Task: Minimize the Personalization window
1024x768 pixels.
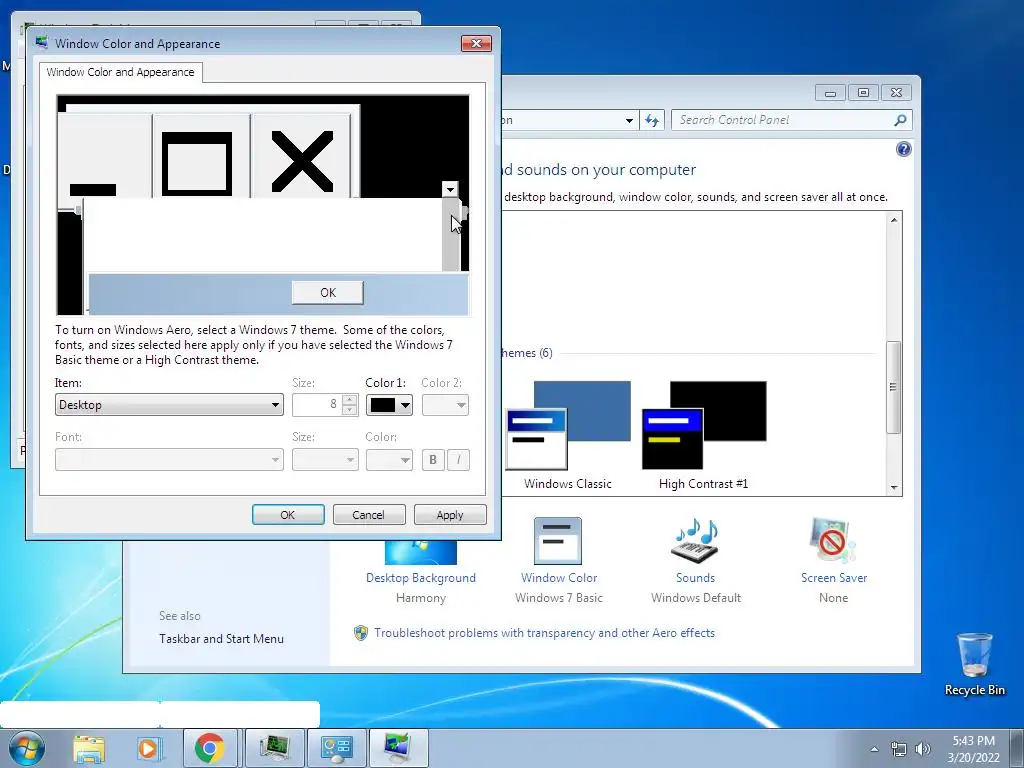Action: (830, 93)
